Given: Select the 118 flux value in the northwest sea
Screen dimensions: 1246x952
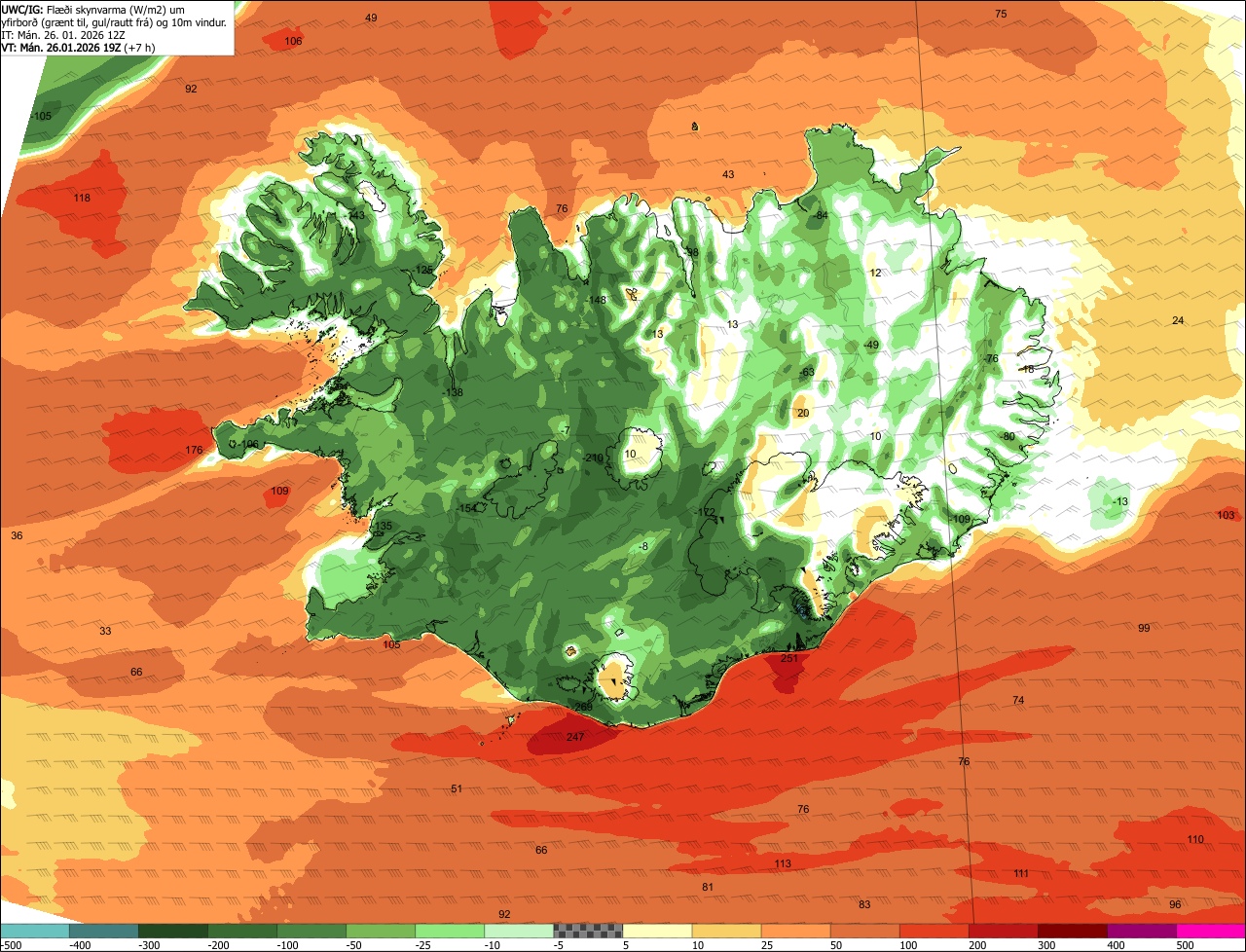Looking at the screenshot, I should pyautogui.click(x=82, y=199).
